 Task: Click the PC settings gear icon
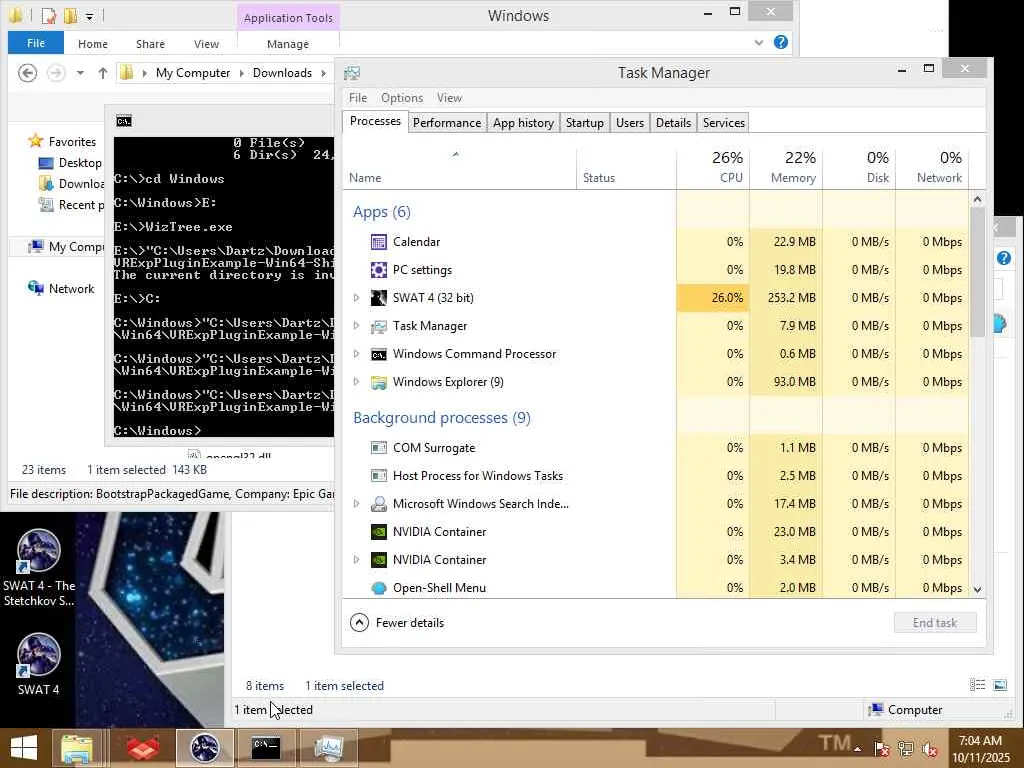click(x=378, y=270)
